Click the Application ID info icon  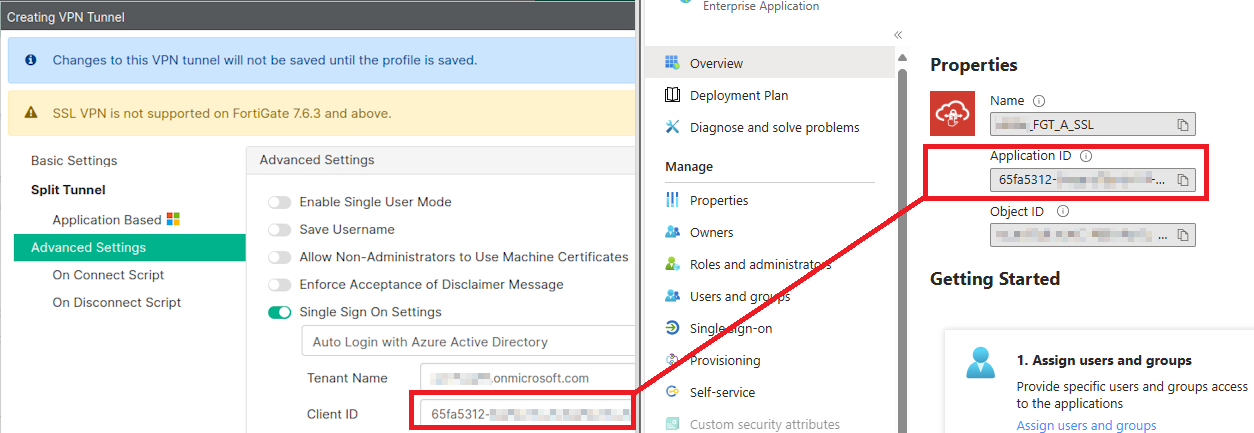(1086, 156)
